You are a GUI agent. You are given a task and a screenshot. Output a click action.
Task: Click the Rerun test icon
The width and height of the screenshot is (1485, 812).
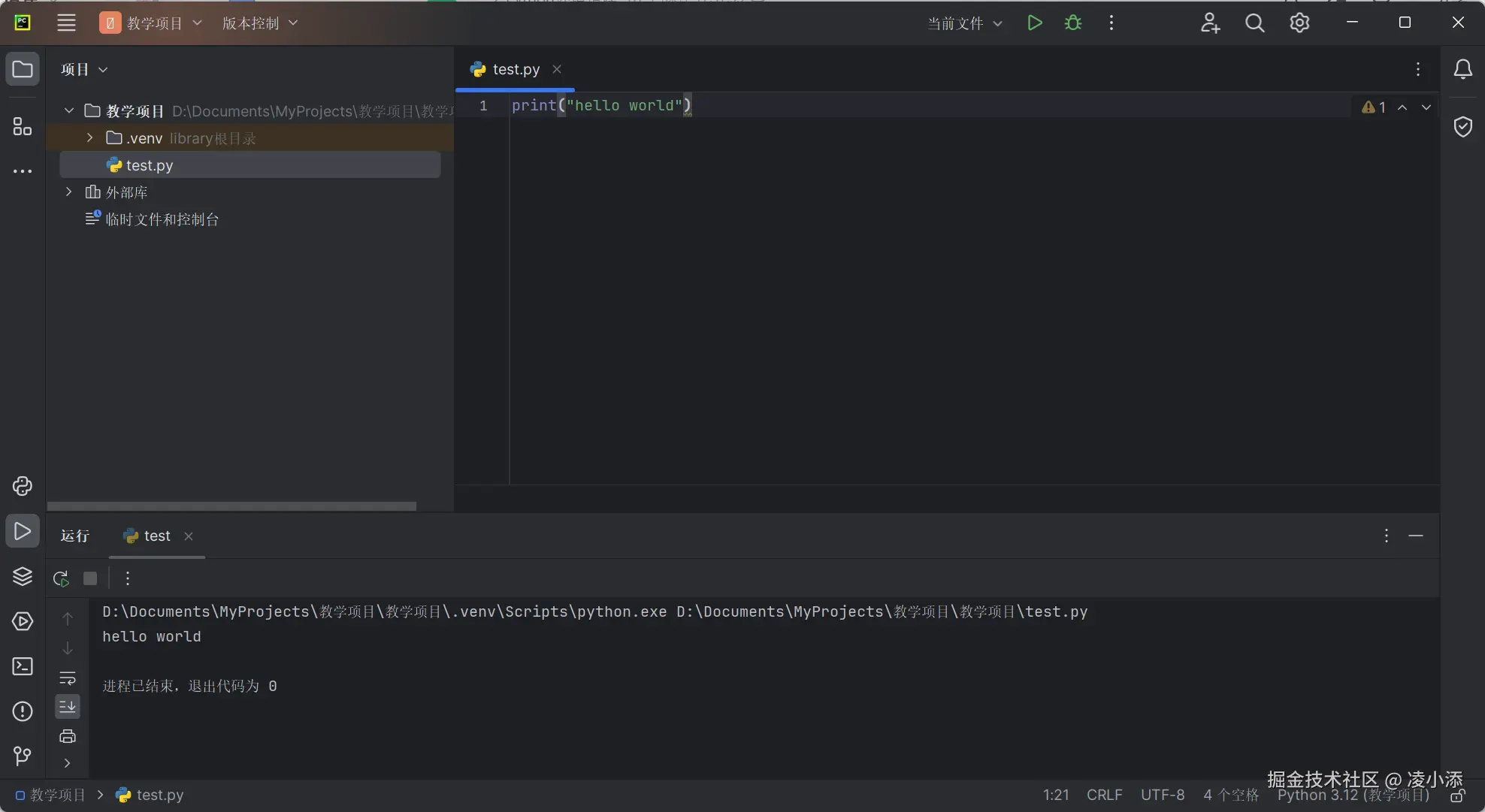click(x=61, y=578)
